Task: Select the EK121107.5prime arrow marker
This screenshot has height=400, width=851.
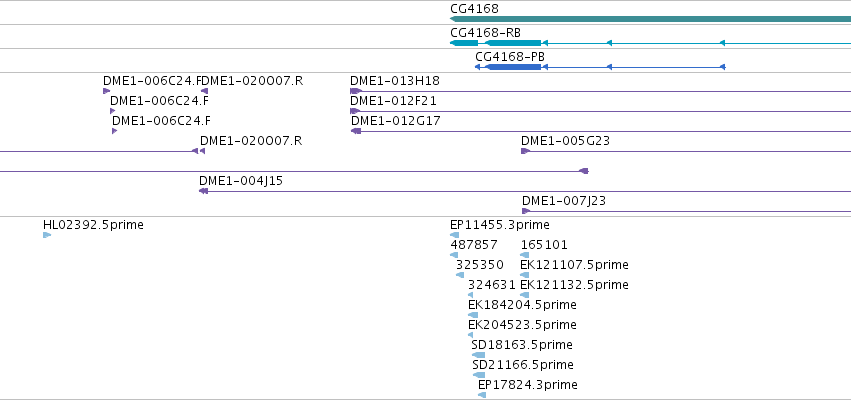Action: [524, 275]
